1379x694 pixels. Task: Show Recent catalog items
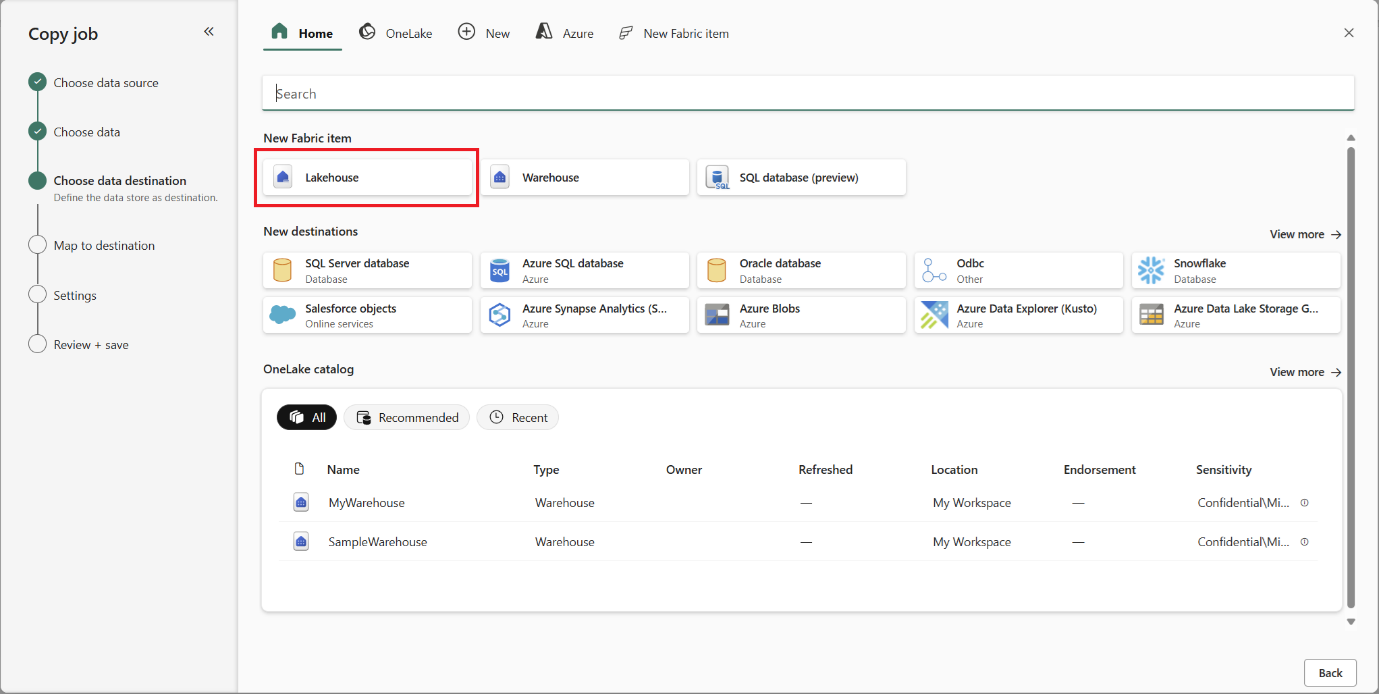click(x=517, y=417)
